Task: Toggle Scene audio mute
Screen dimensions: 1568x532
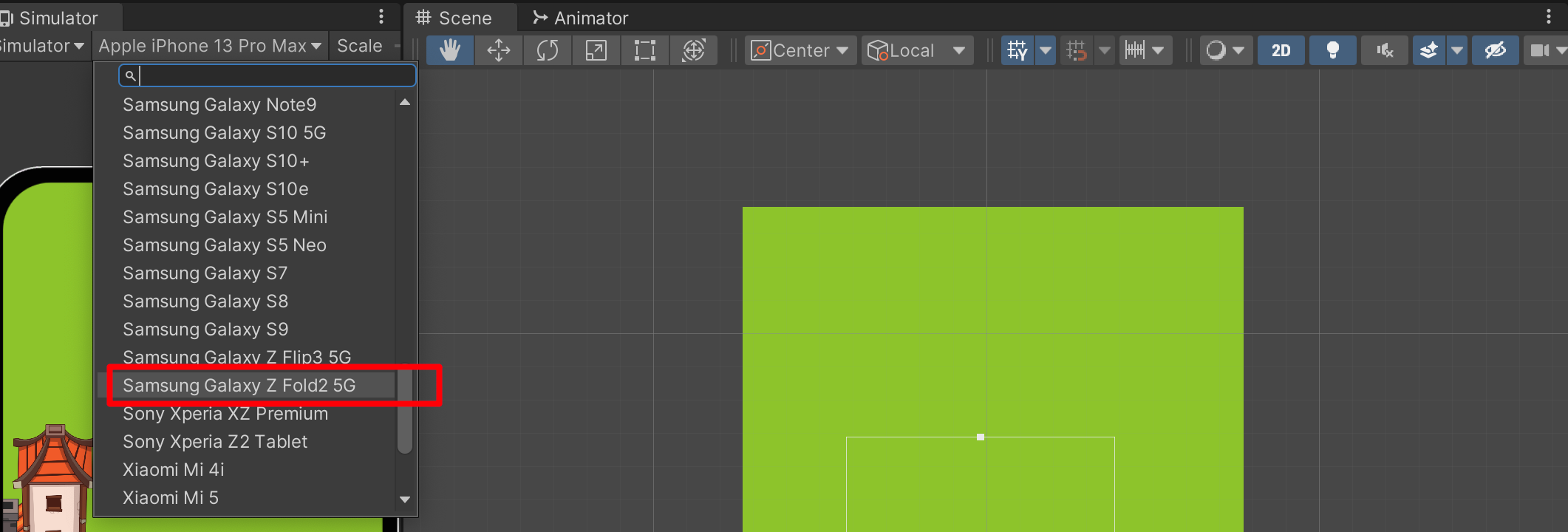Action: point(1384,50)
